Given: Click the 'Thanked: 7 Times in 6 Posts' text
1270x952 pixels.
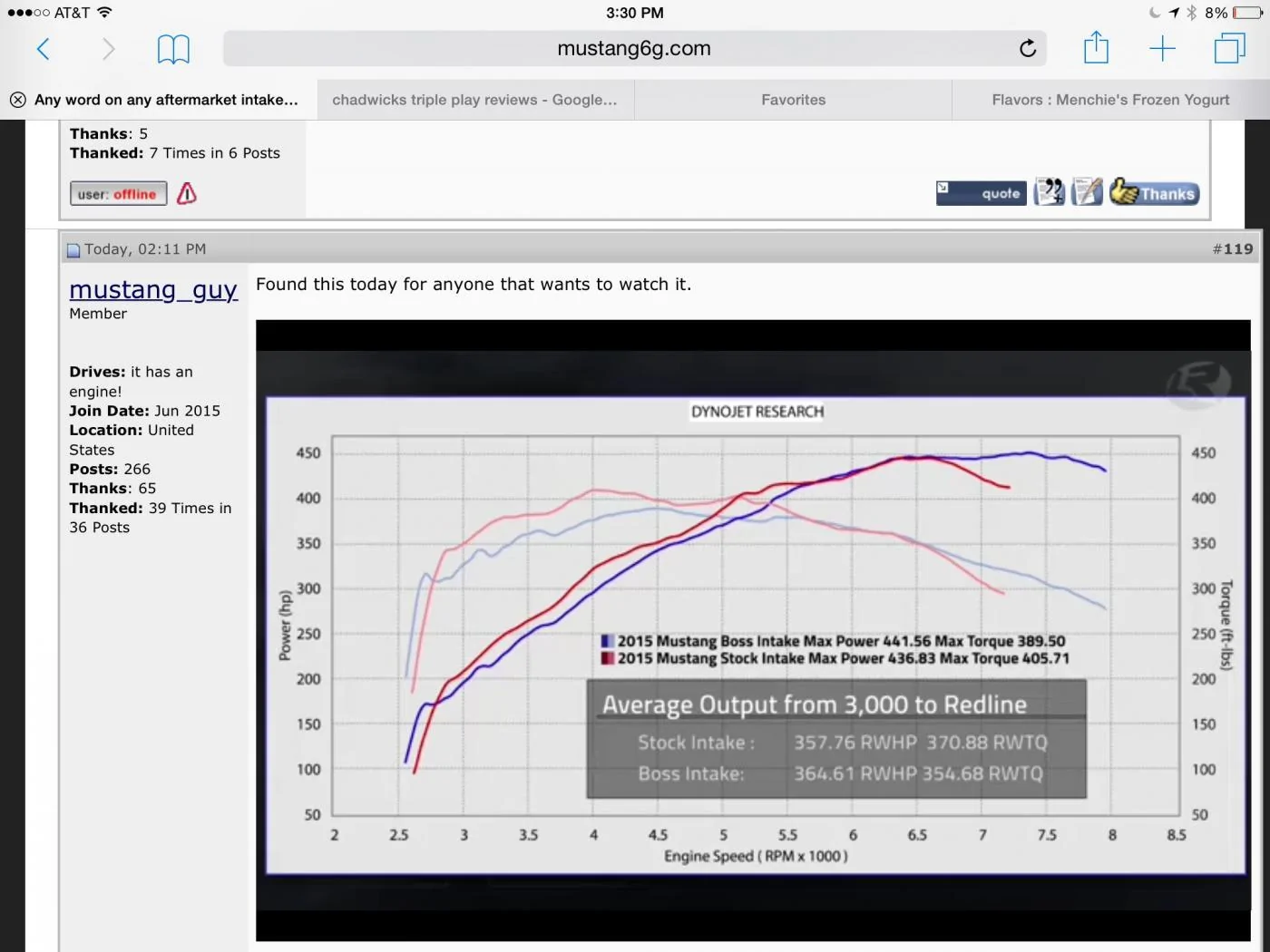Looking at the screenshot, I should click(x=175, y=153).
